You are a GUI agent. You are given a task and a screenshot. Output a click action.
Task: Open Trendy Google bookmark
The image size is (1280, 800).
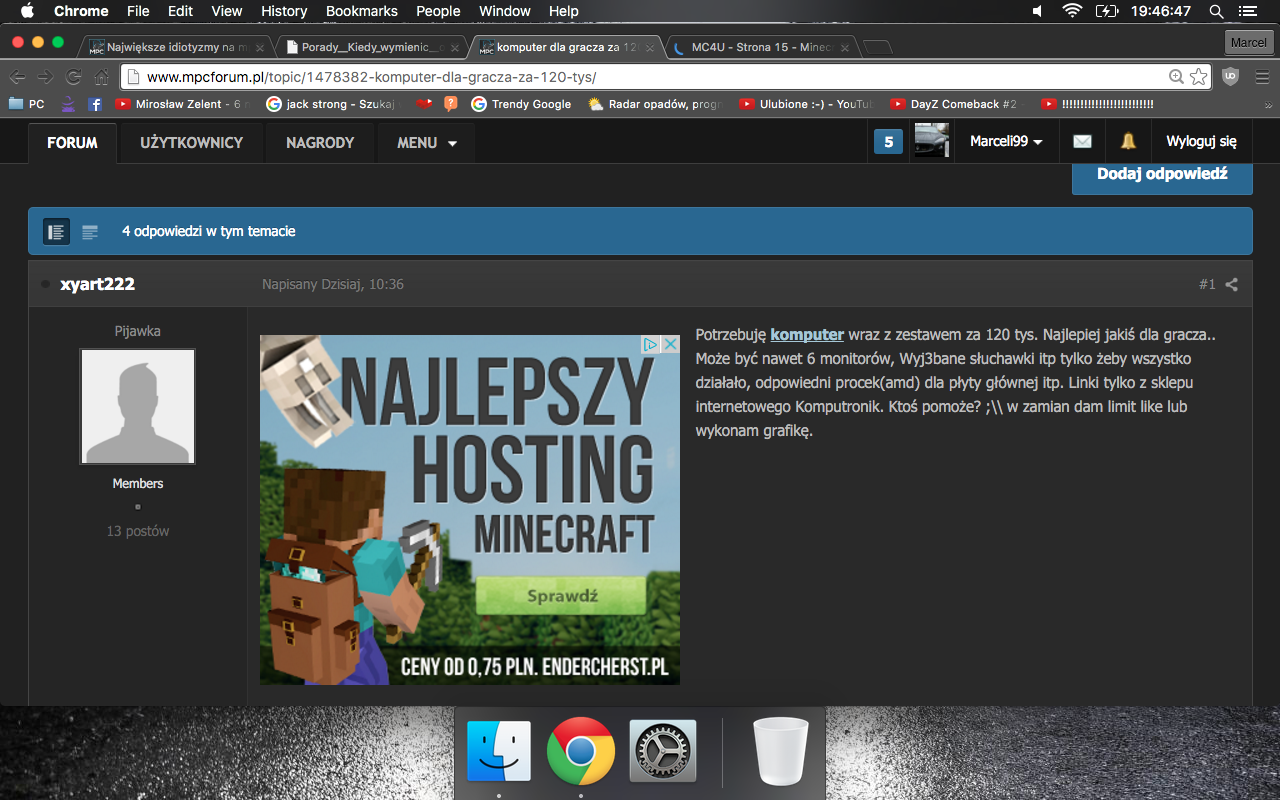pos(521,104)
